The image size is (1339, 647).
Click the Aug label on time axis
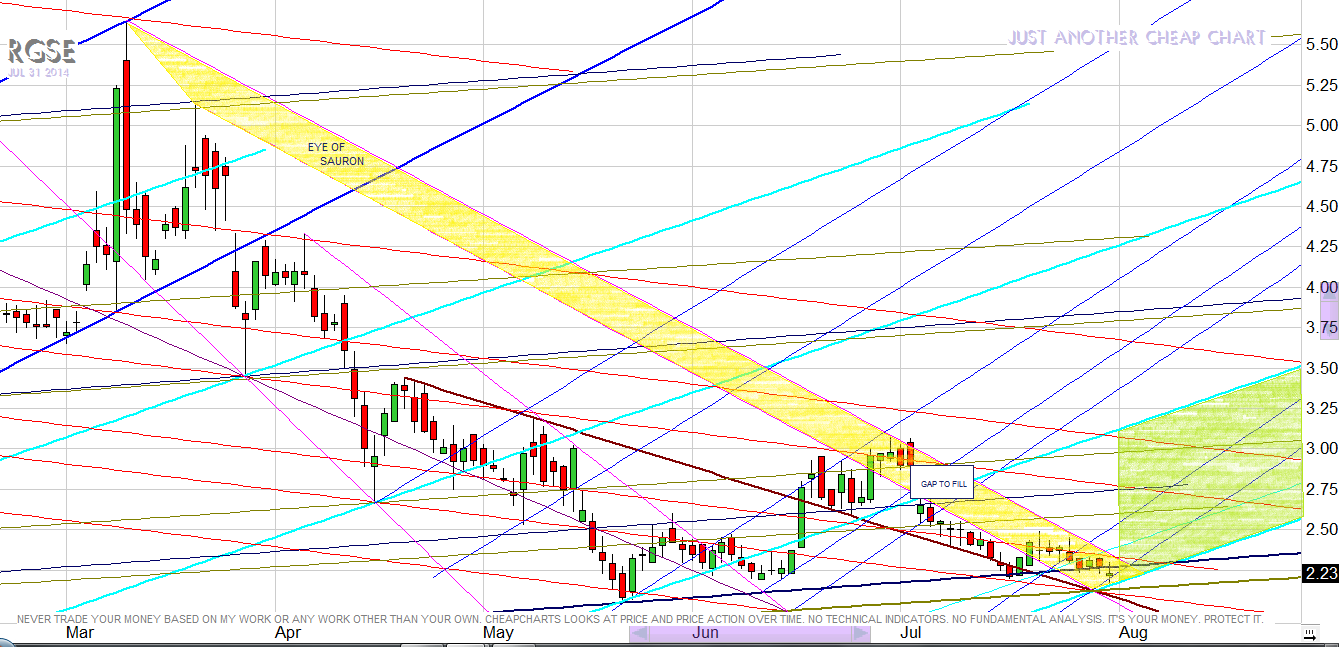pyautogui.click(x=1133, y=633)
